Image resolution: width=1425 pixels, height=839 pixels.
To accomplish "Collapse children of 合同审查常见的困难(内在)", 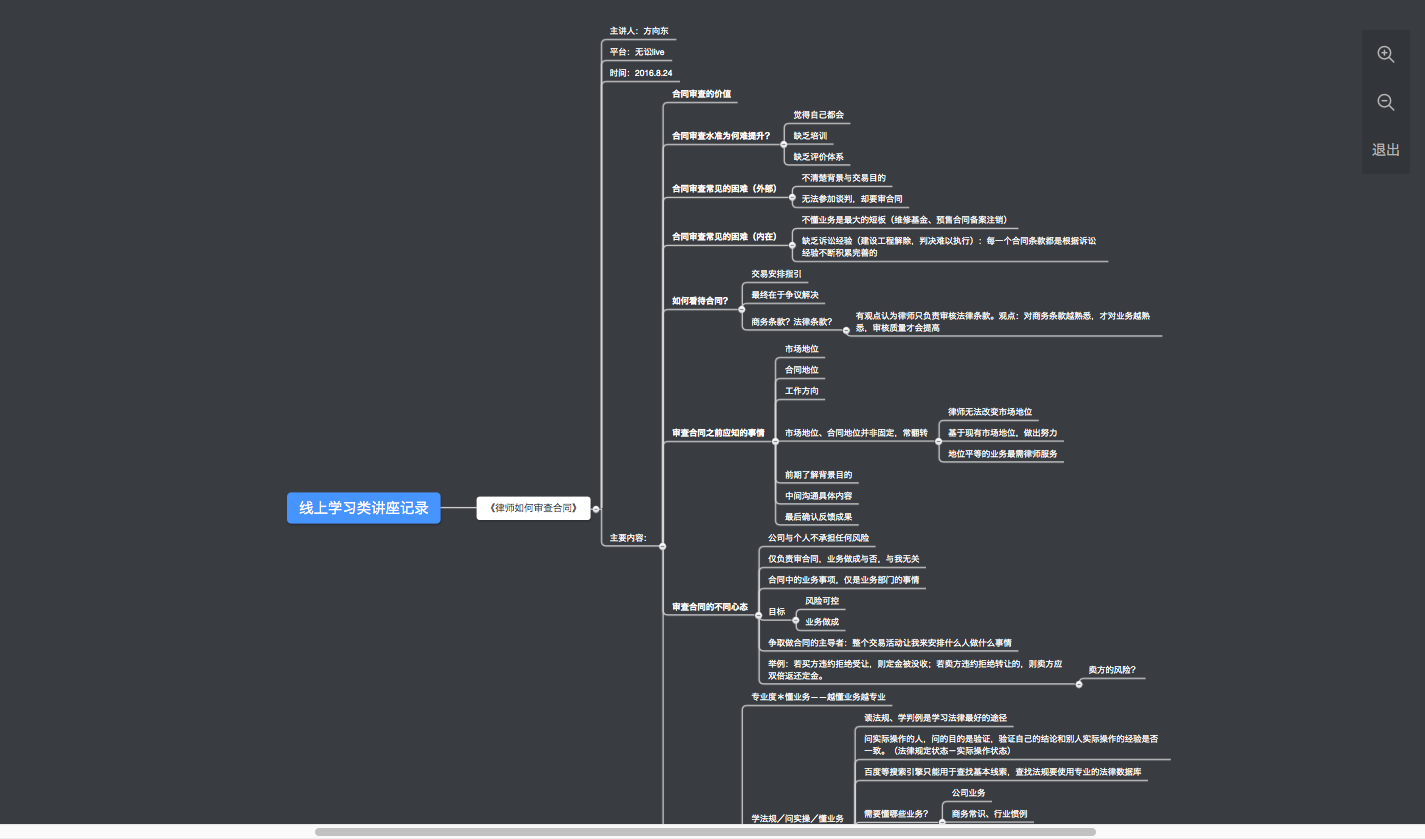I will (792, 246).
